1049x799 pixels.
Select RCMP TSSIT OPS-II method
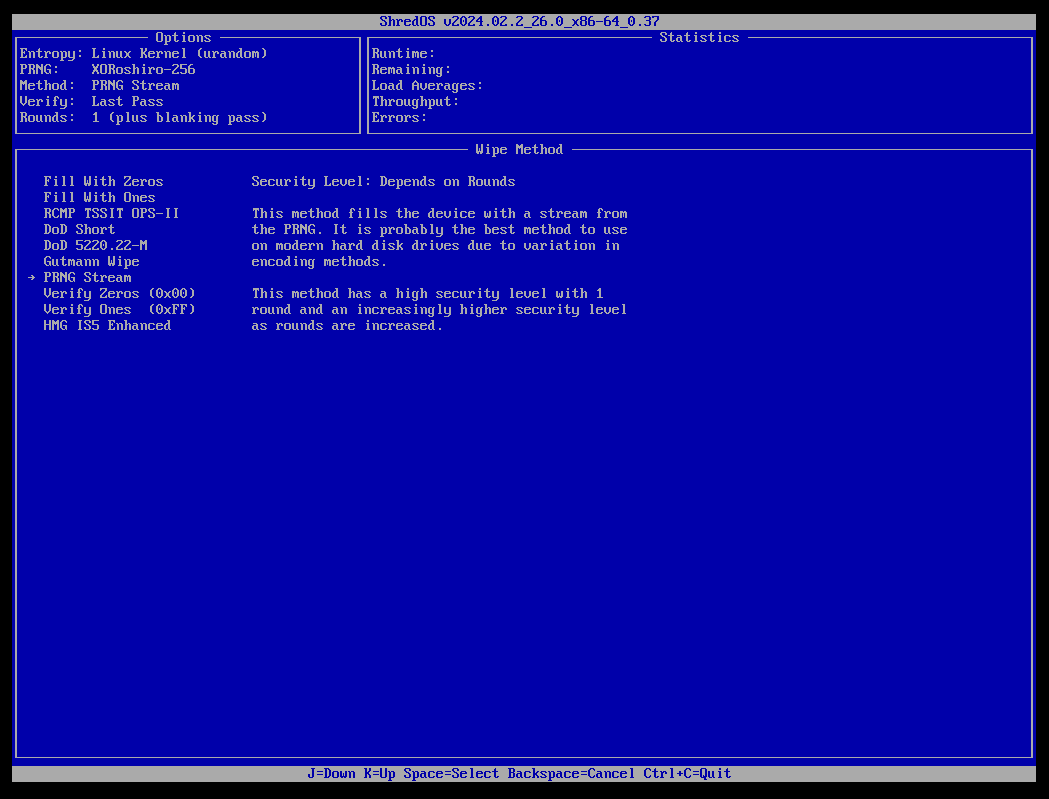point(111,213)
